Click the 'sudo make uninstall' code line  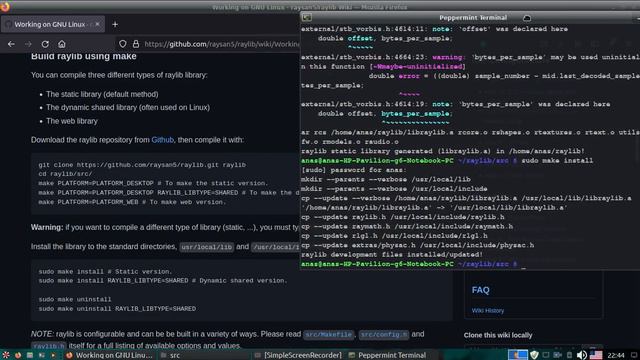pos(75,299)
